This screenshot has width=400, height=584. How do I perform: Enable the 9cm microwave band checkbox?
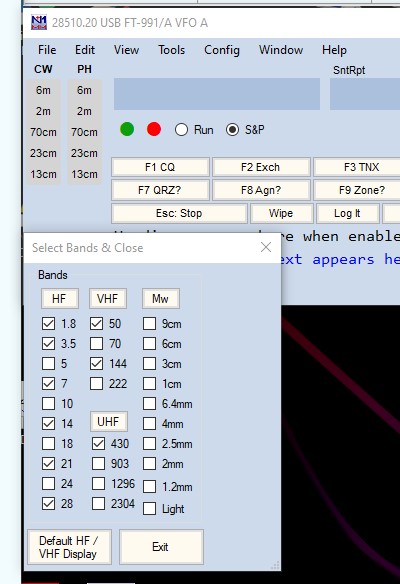149,324
